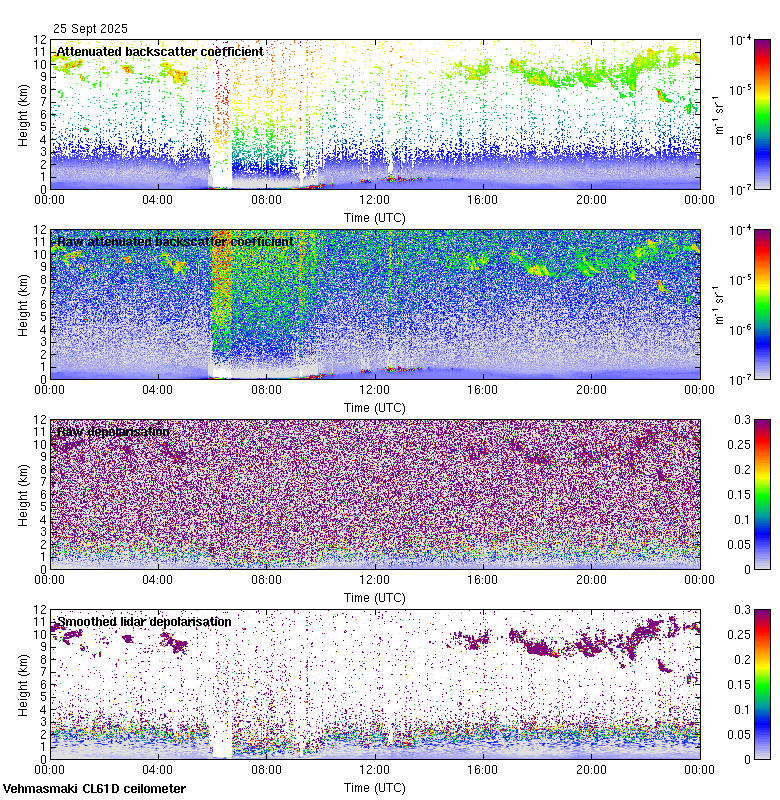Image resolution: width=780 pixels, height=800 pixels.
Task: Click the 'Time (UTC)' label under the top plot
Action: (x=374, y=218)
